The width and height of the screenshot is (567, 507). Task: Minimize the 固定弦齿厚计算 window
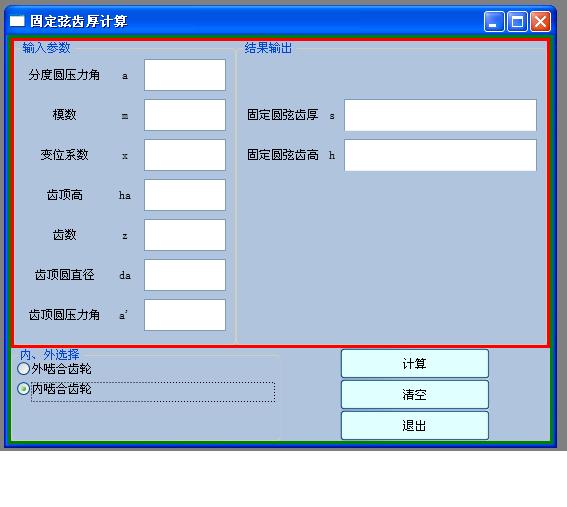[x=494, y=21]
